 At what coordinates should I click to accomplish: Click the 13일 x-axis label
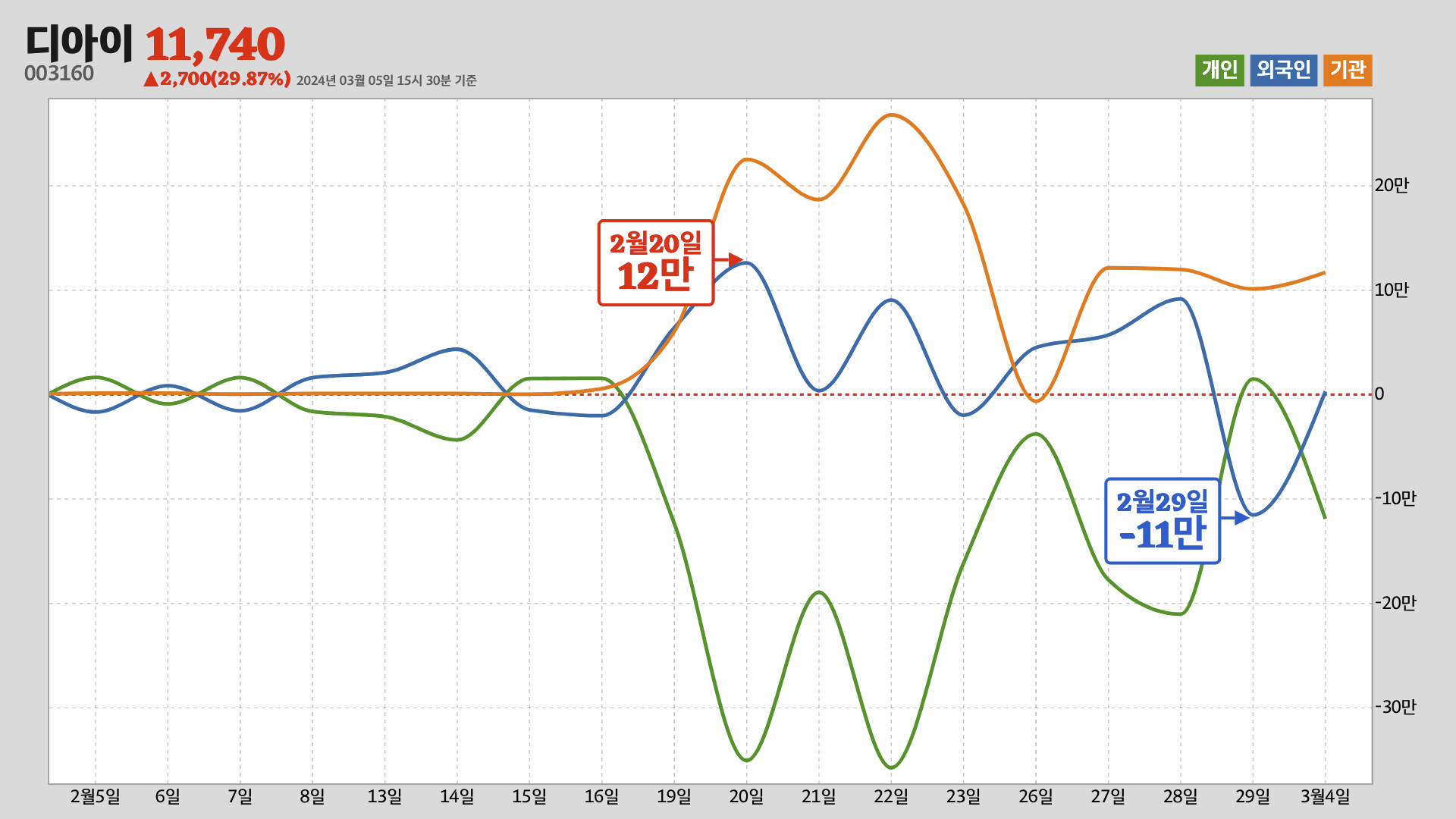(385, 797)
